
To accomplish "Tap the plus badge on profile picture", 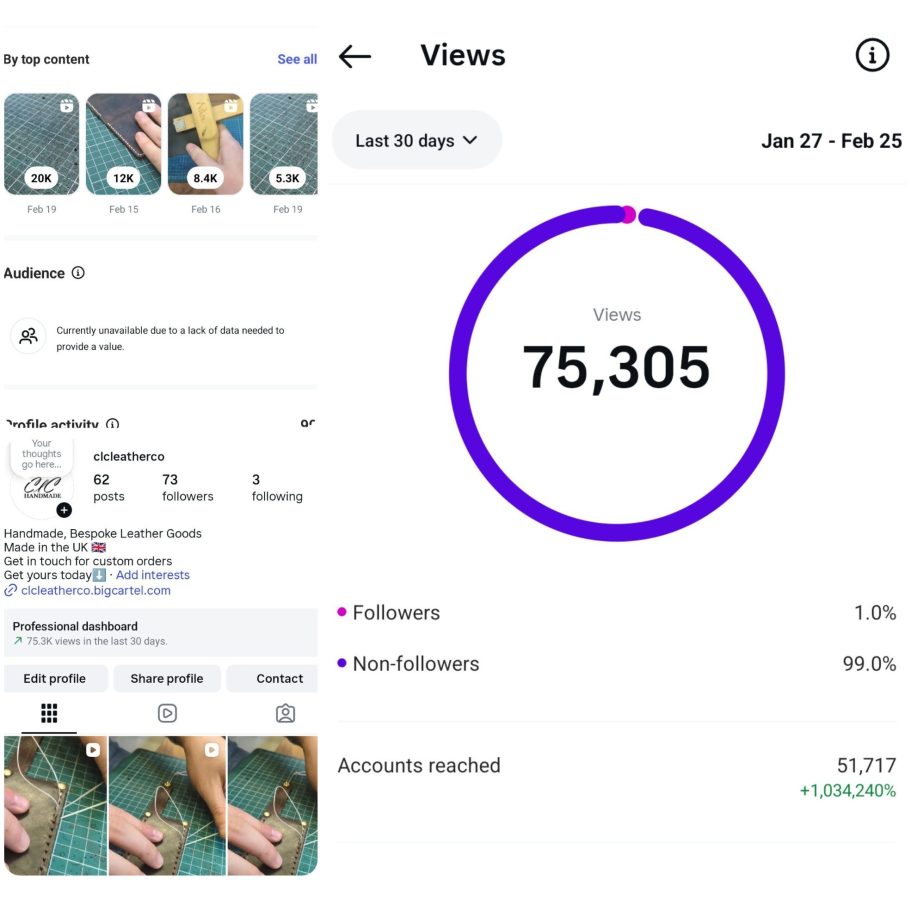I will coord(64,510).
